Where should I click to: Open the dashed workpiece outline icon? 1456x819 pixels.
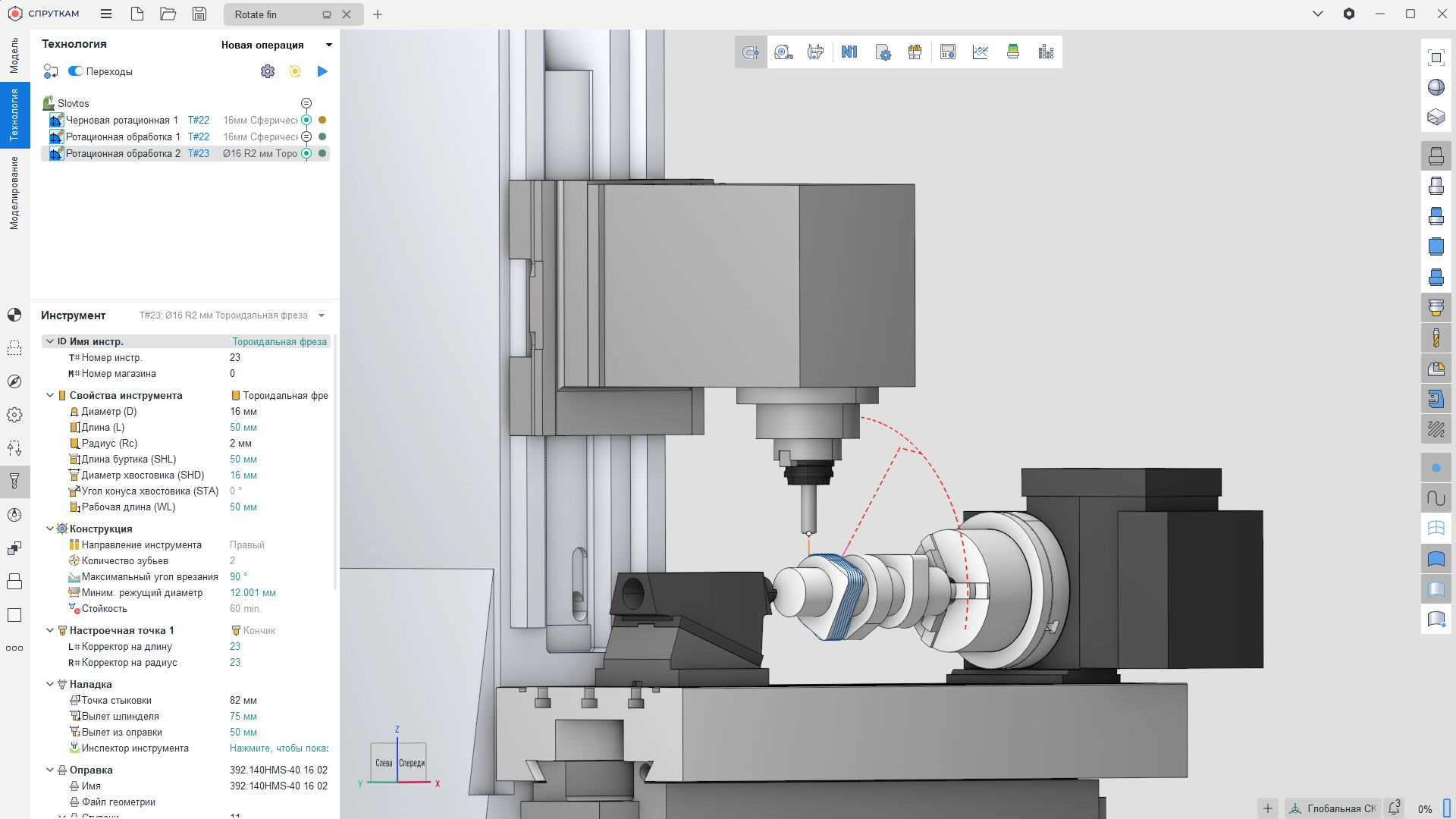14,348
